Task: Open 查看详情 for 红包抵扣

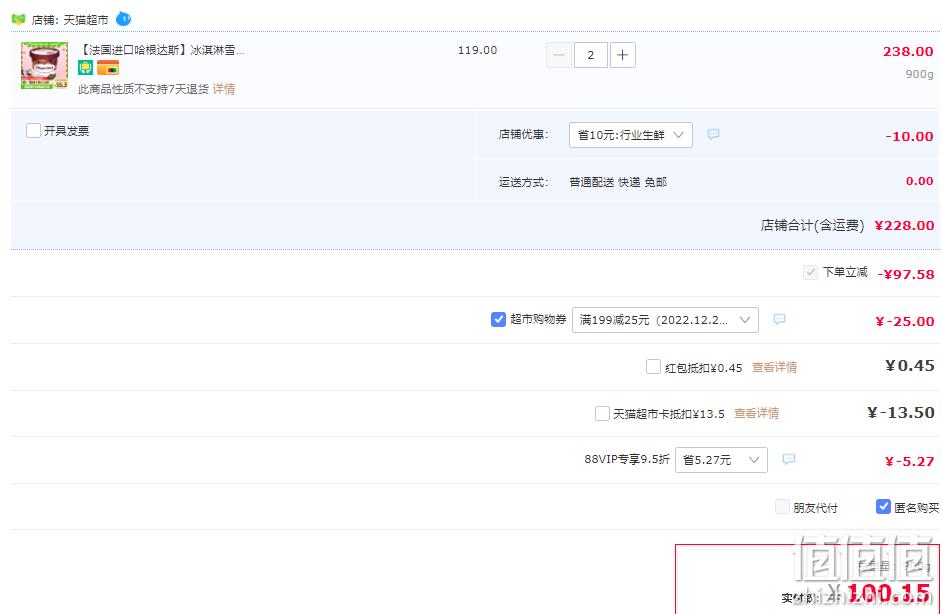Action: [774, 367]
